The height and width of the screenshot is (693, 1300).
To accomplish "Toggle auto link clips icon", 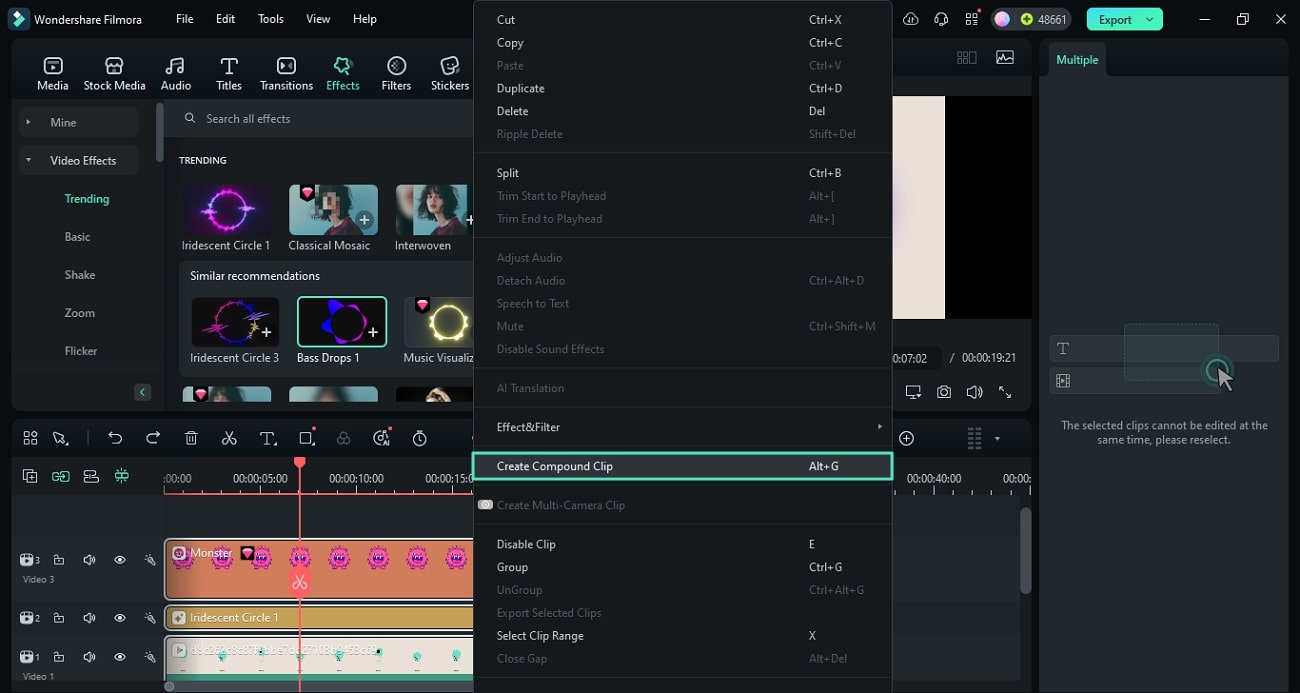I will tap(61, 476).
